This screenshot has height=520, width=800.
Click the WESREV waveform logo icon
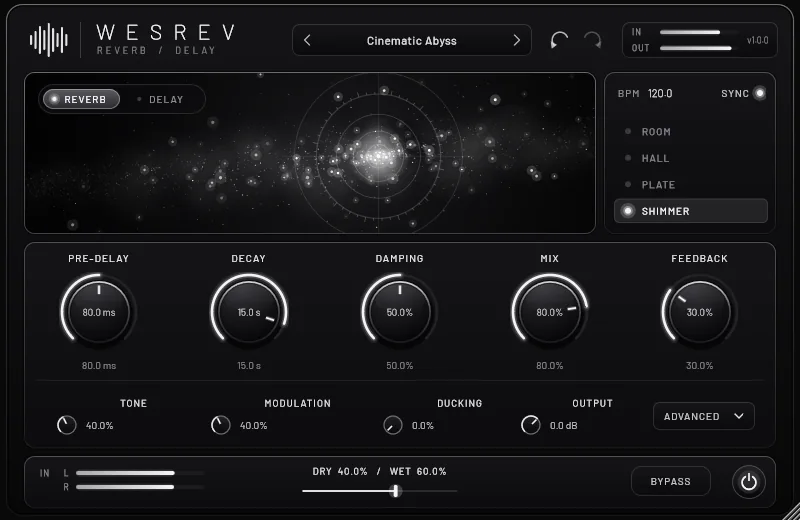(x=49, y=40)
